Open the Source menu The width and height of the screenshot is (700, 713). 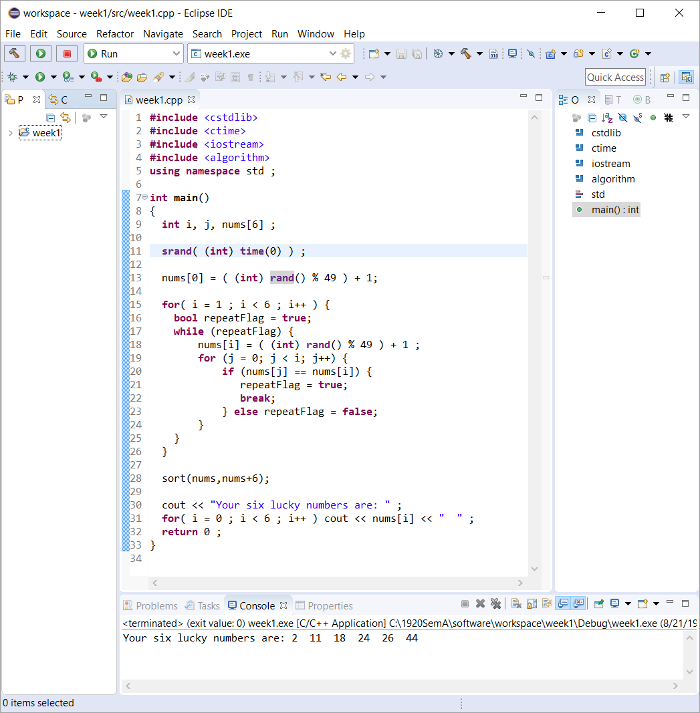click(x=71, y=34)
